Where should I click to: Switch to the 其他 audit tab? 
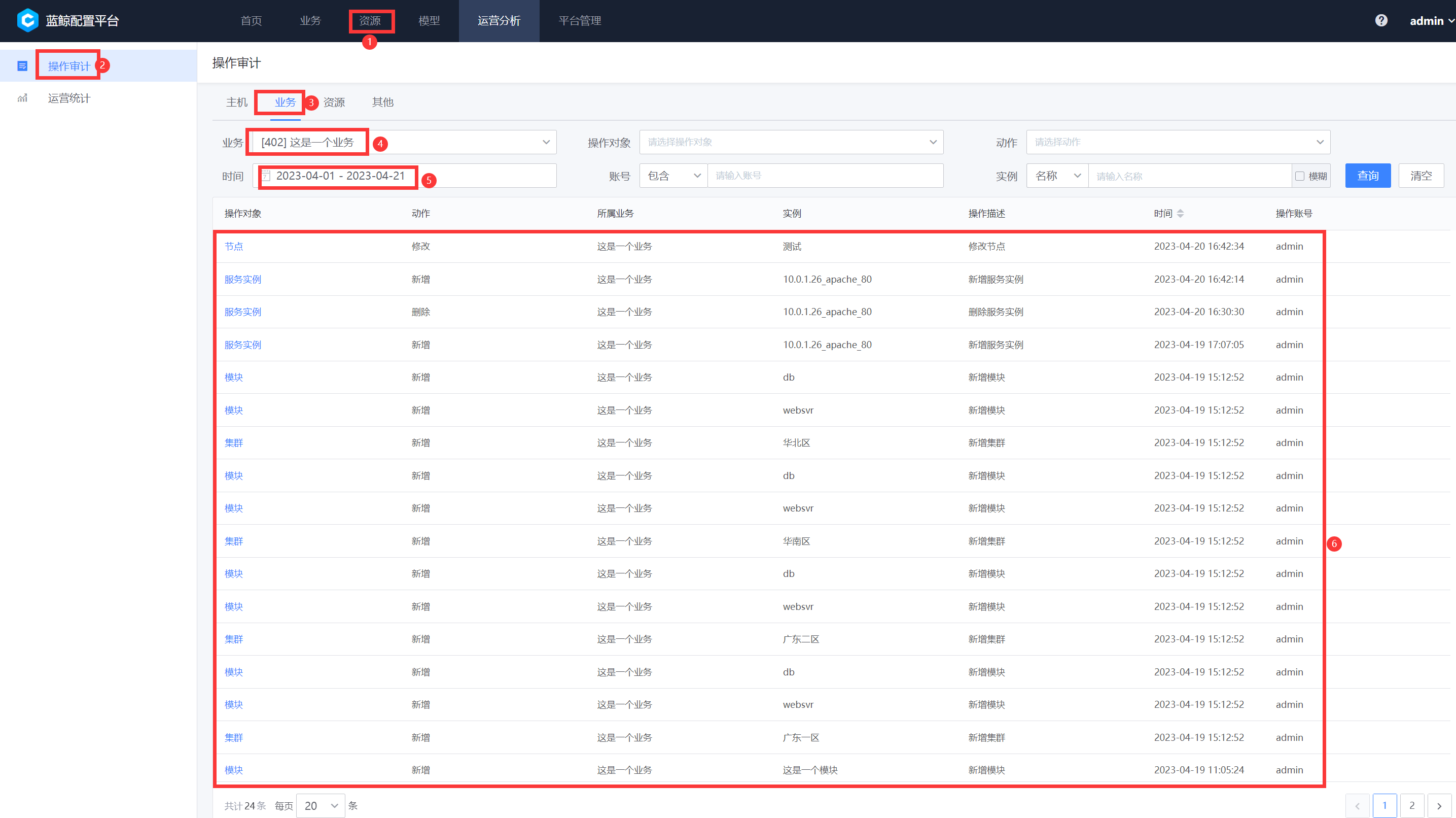coord(383,103)
